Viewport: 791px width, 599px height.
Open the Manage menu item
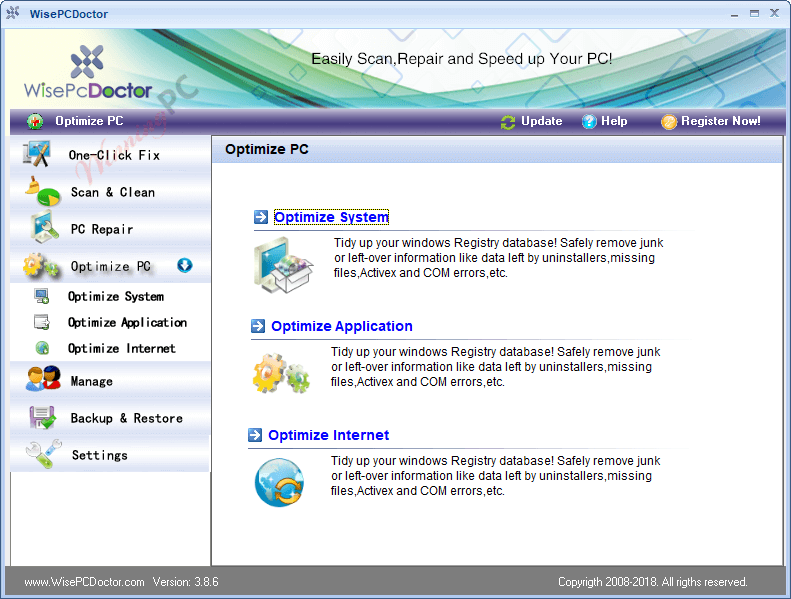110,380
